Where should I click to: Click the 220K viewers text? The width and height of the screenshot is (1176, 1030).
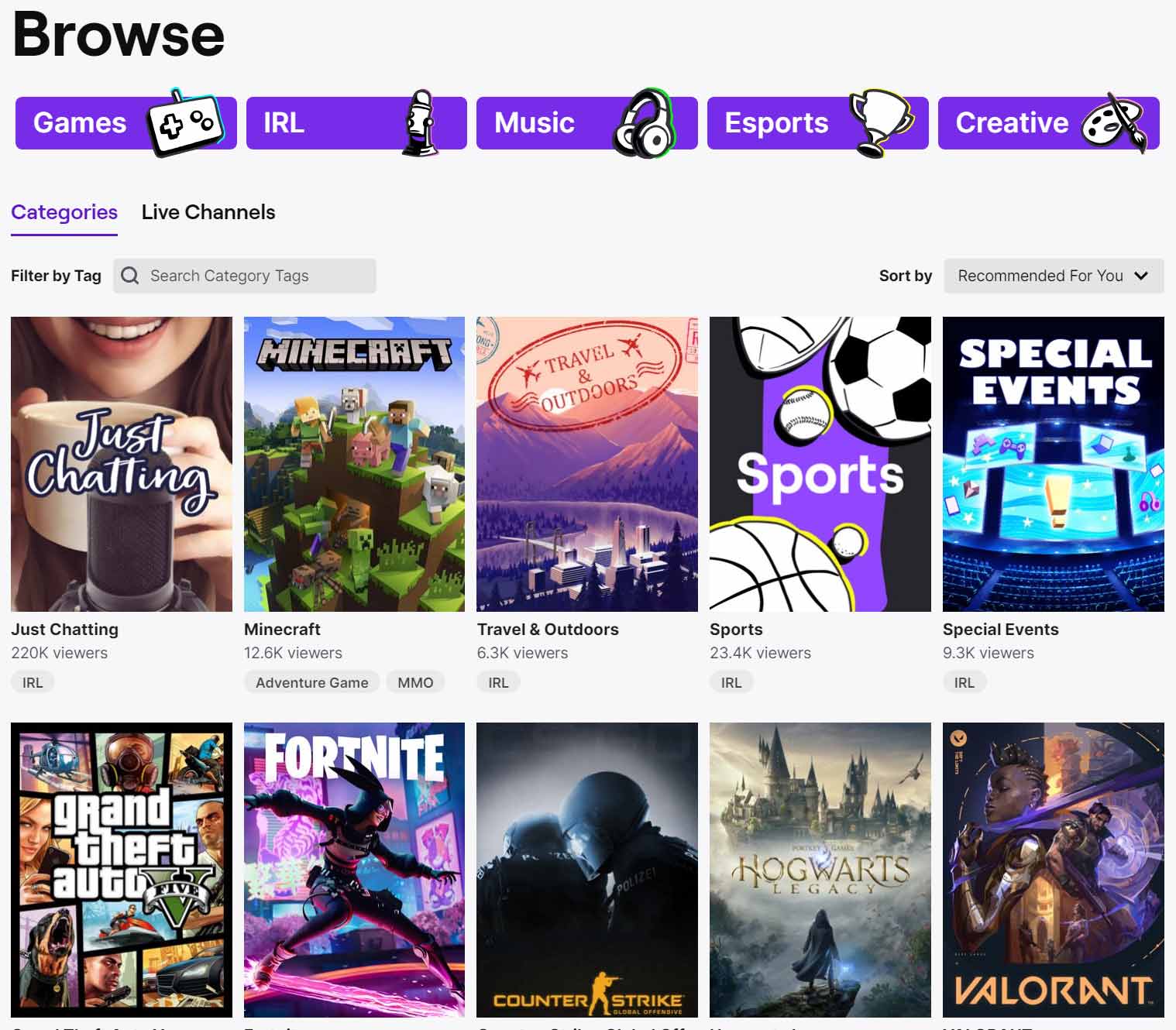point(60,653)
